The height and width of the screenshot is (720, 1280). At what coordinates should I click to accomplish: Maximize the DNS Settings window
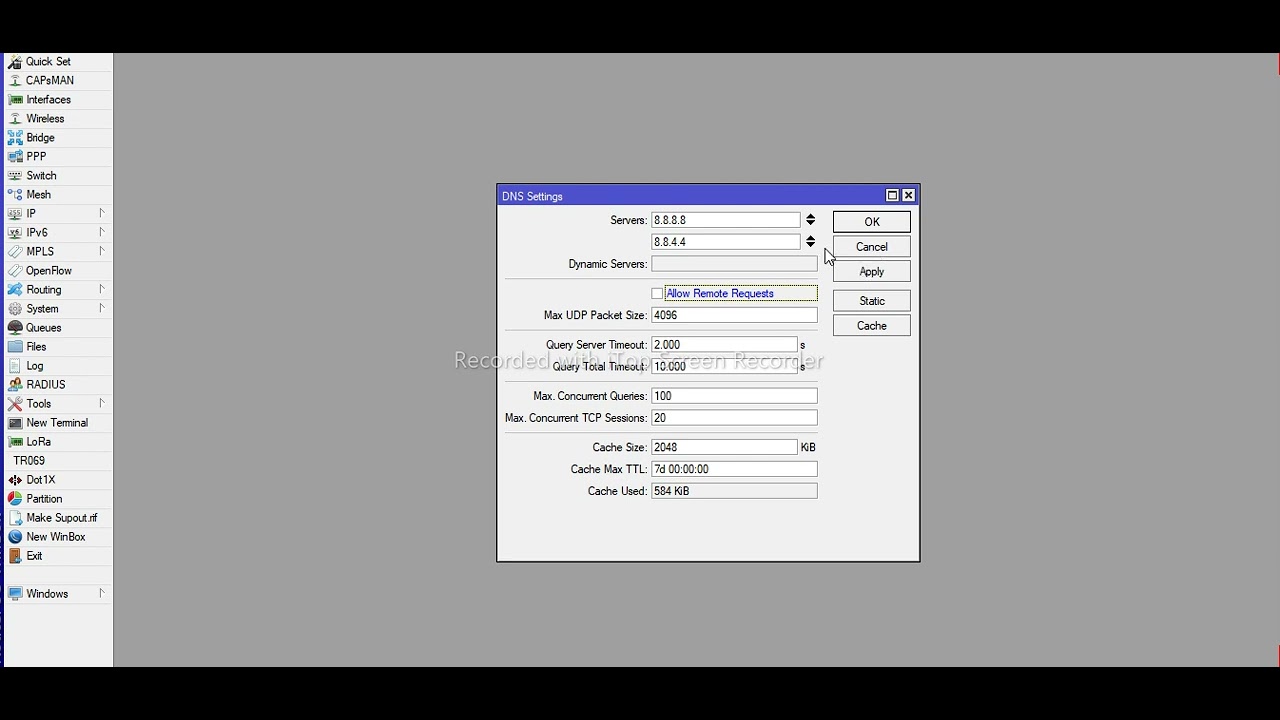(892, 196)
